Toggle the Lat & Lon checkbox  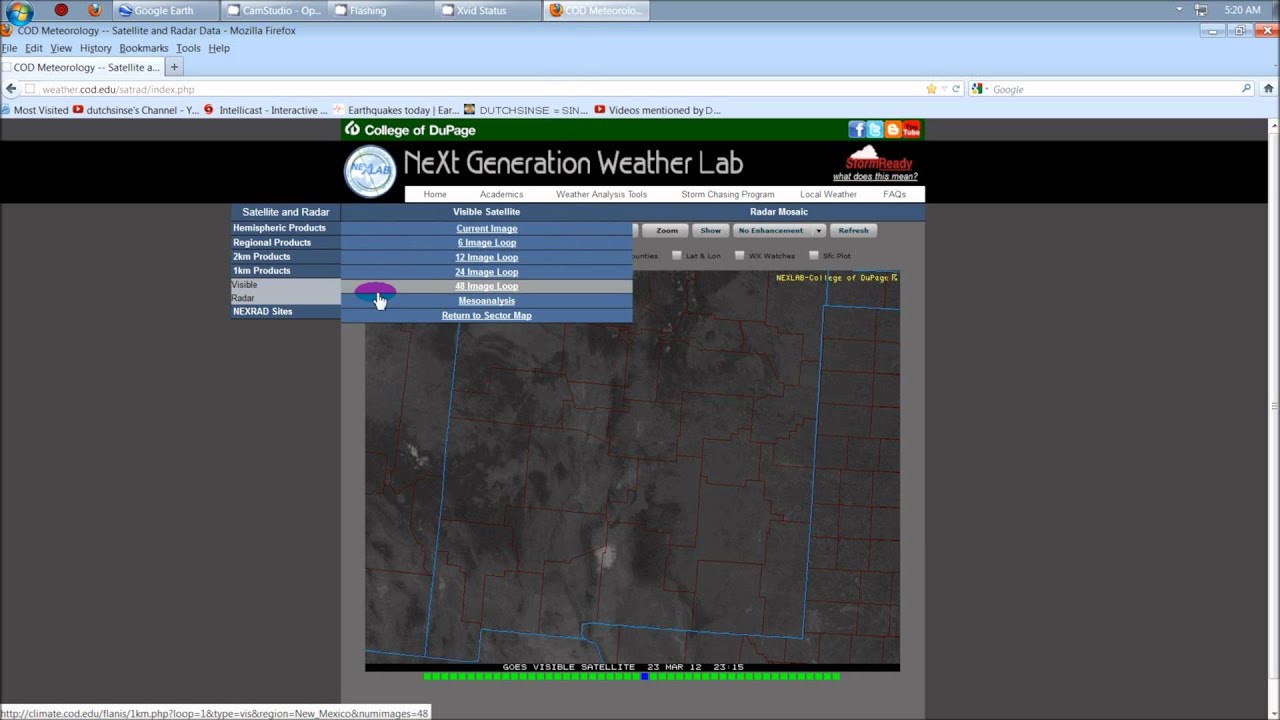(x=677, y=256)
